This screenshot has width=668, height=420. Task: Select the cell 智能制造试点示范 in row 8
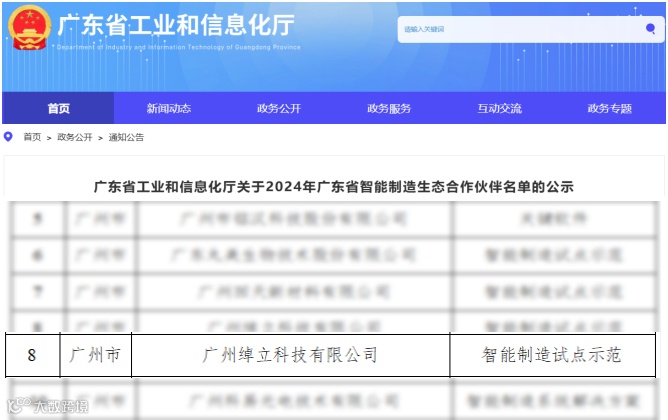[x=552, y=355]
